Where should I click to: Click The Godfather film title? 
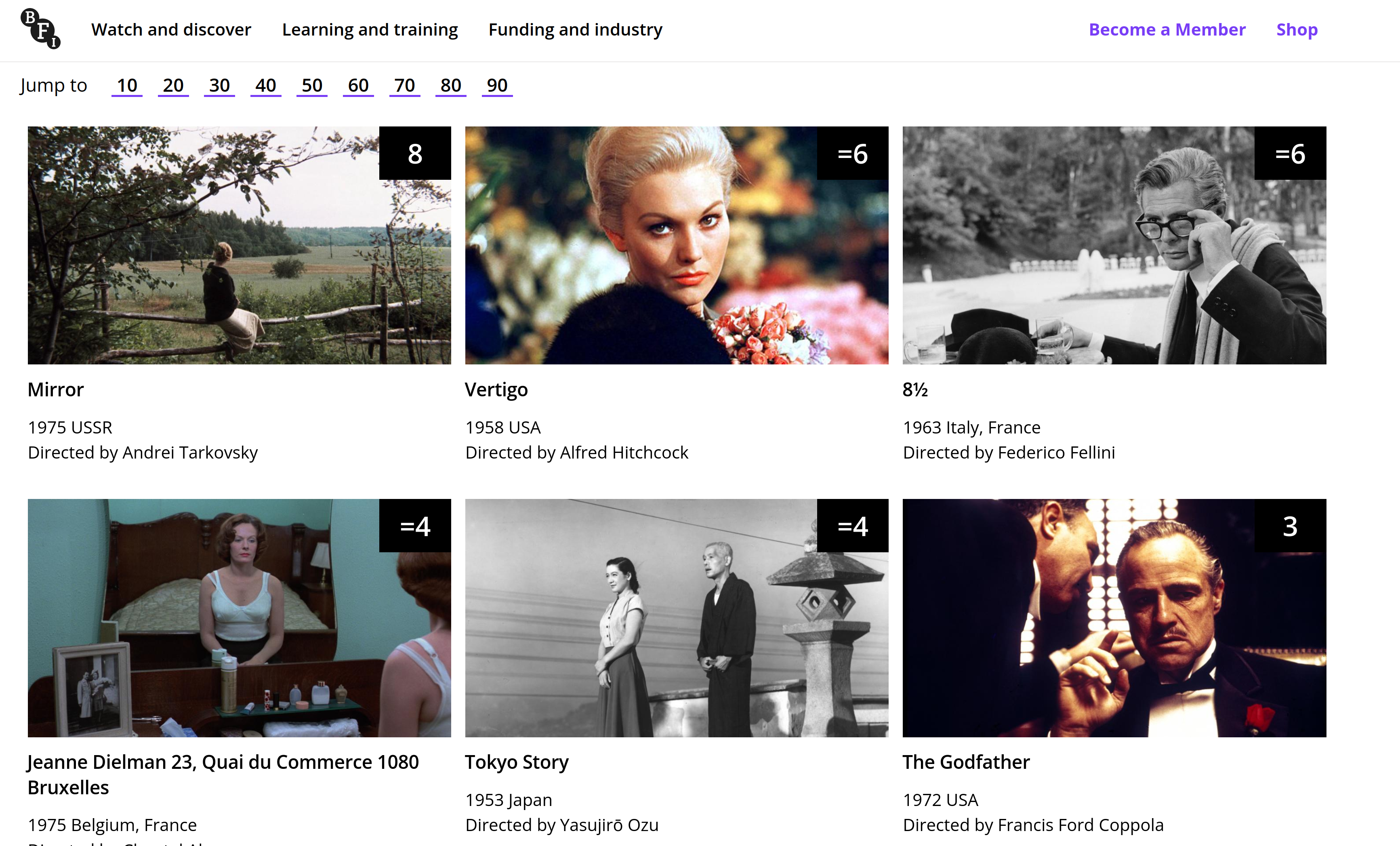(967, 762)
